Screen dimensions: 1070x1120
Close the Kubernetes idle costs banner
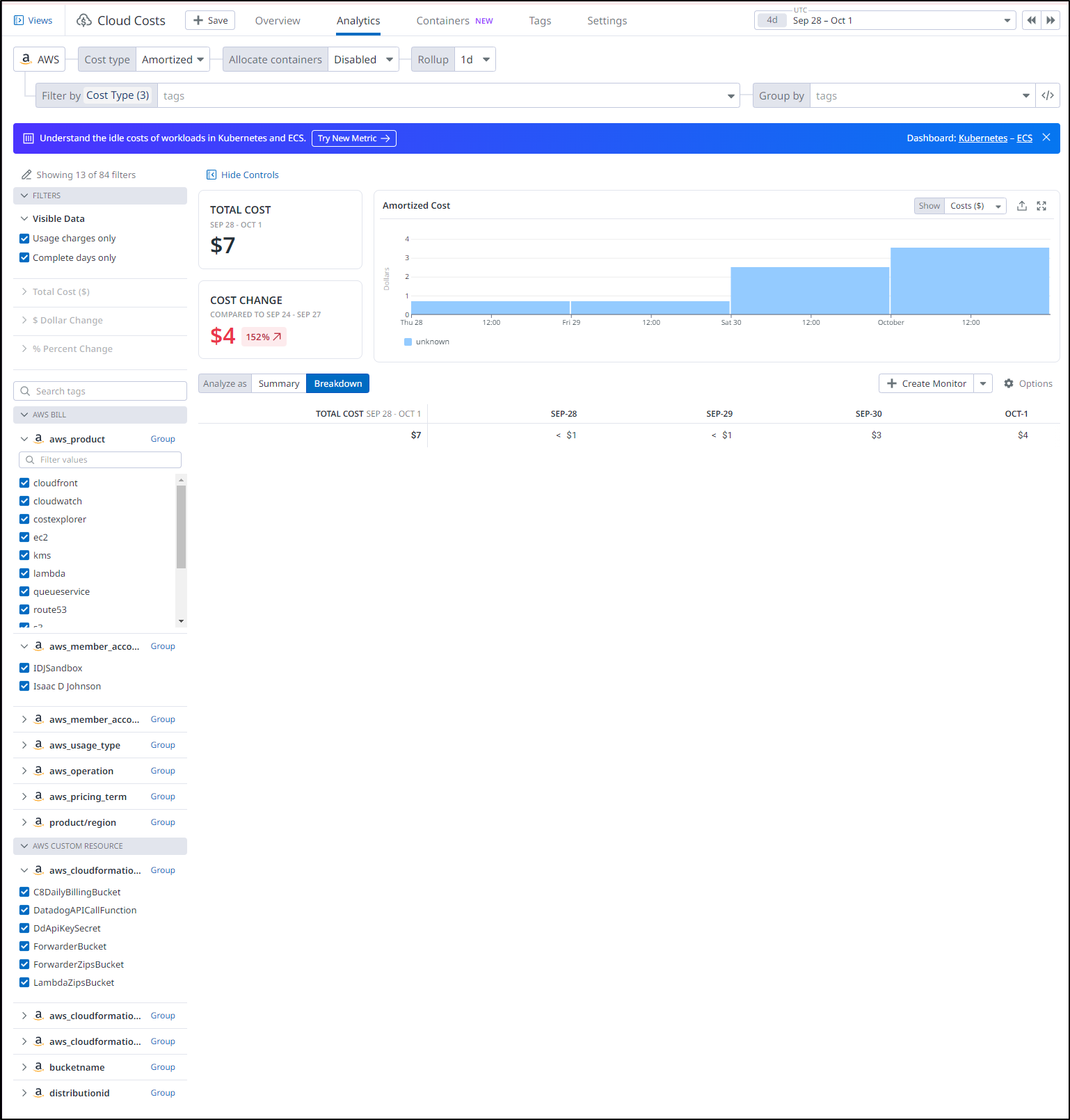pos(1046,138)
